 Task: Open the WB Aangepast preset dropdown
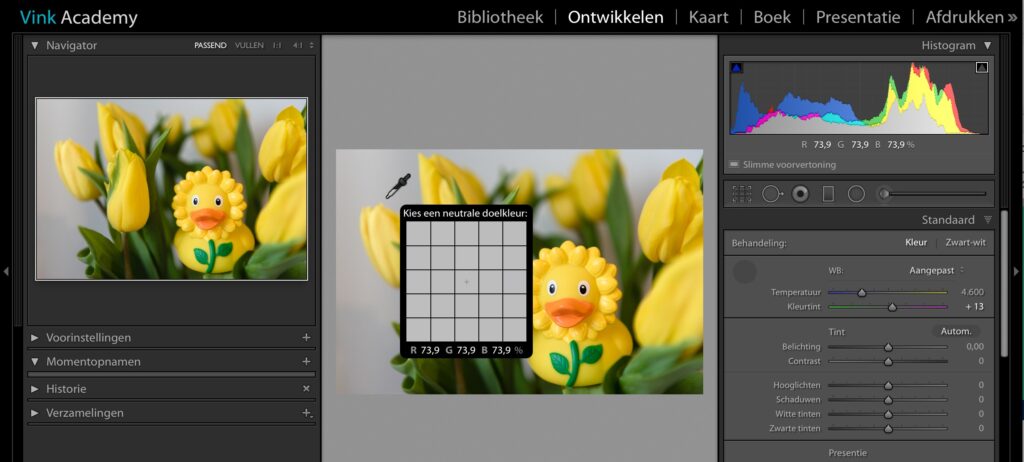pyautogui.click(x=936, y=270)
